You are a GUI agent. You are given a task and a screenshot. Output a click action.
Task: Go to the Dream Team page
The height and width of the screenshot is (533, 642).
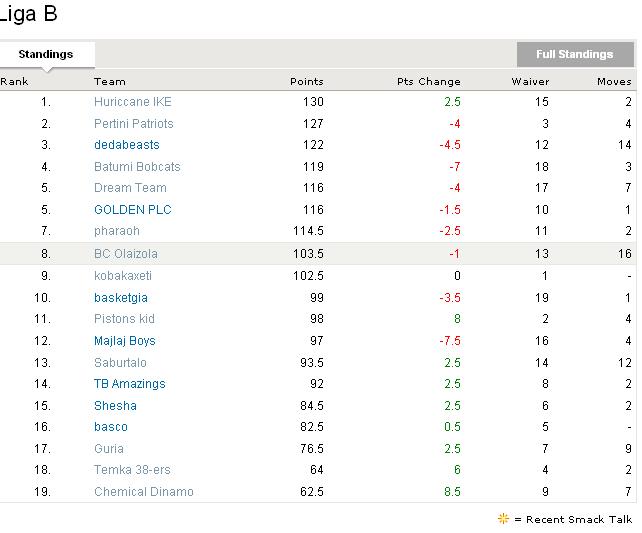click(130, 188)
